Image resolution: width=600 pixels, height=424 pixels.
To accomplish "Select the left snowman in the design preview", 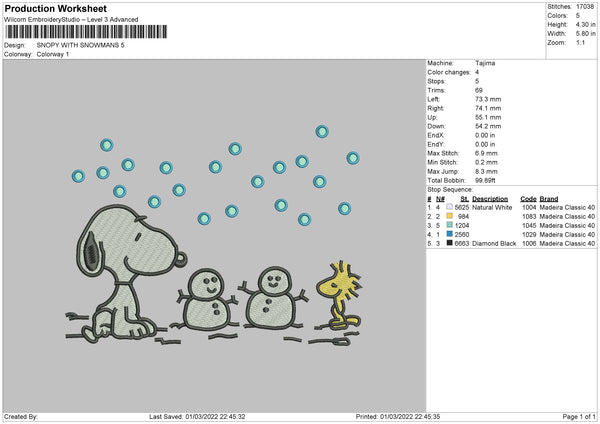I will tap(207, 300).
